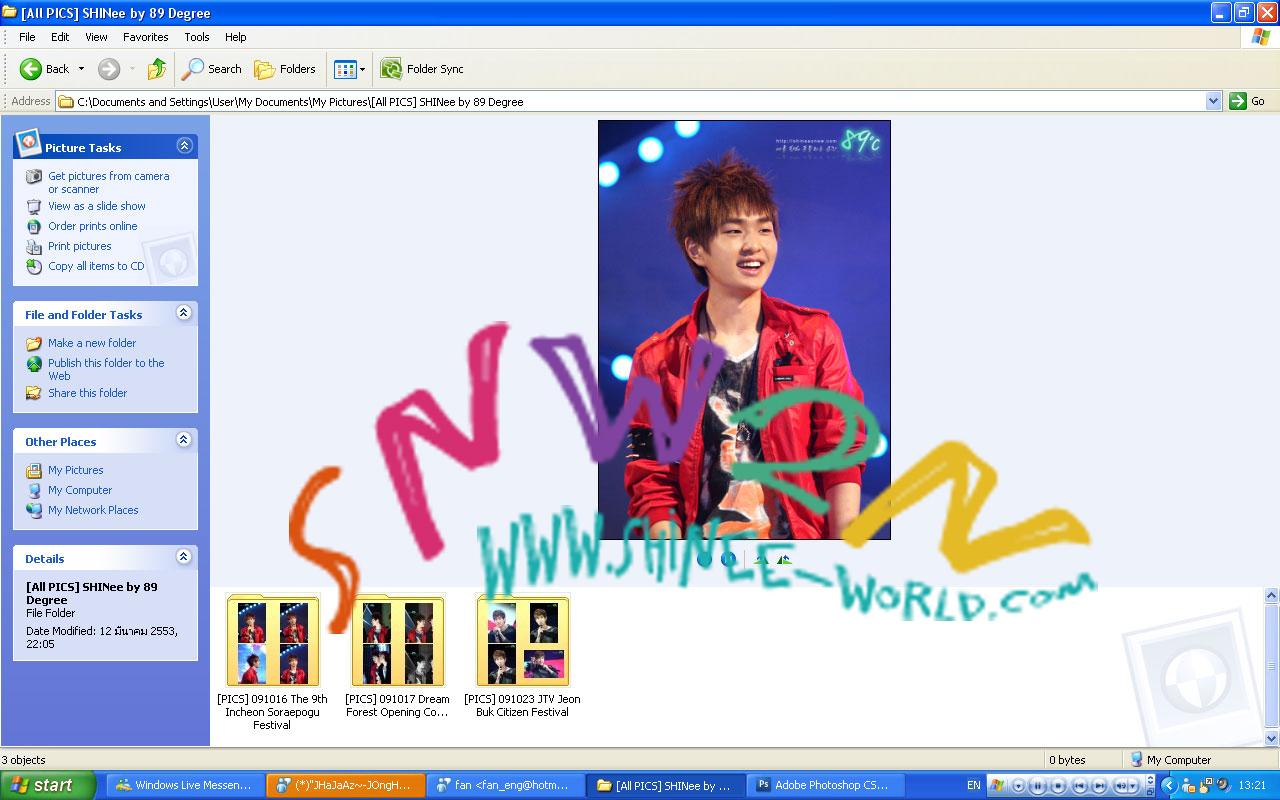
Task: Toggle the Folders pane button
Action: (x=285, y=69)
